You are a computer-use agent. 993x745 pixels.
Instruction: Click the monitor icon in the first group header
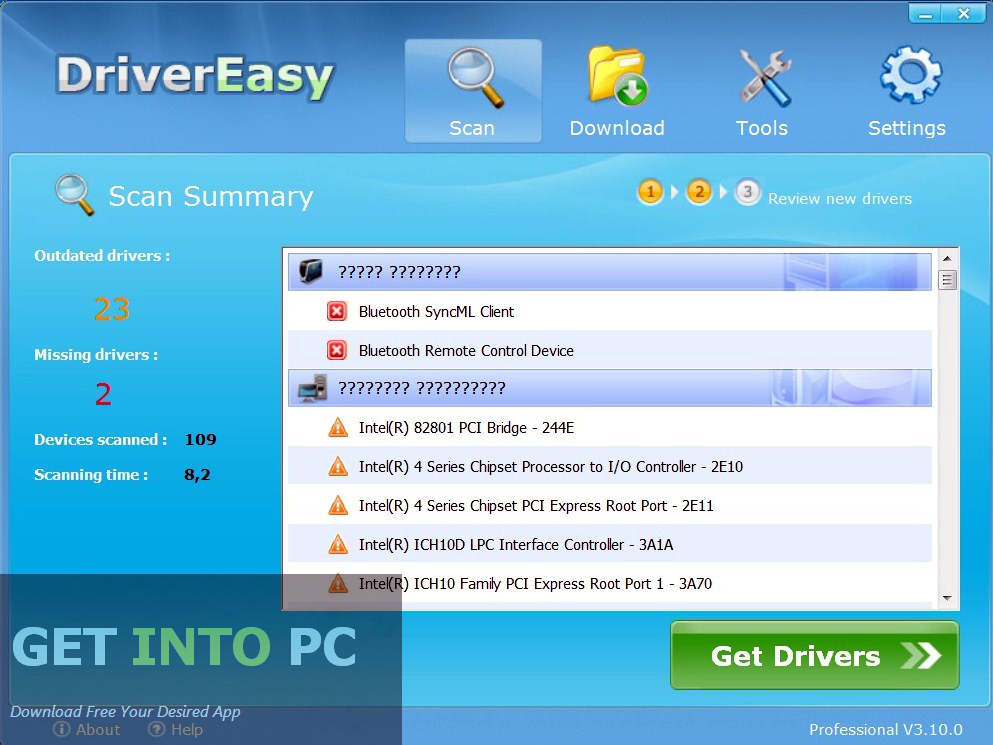coord(311,271)
